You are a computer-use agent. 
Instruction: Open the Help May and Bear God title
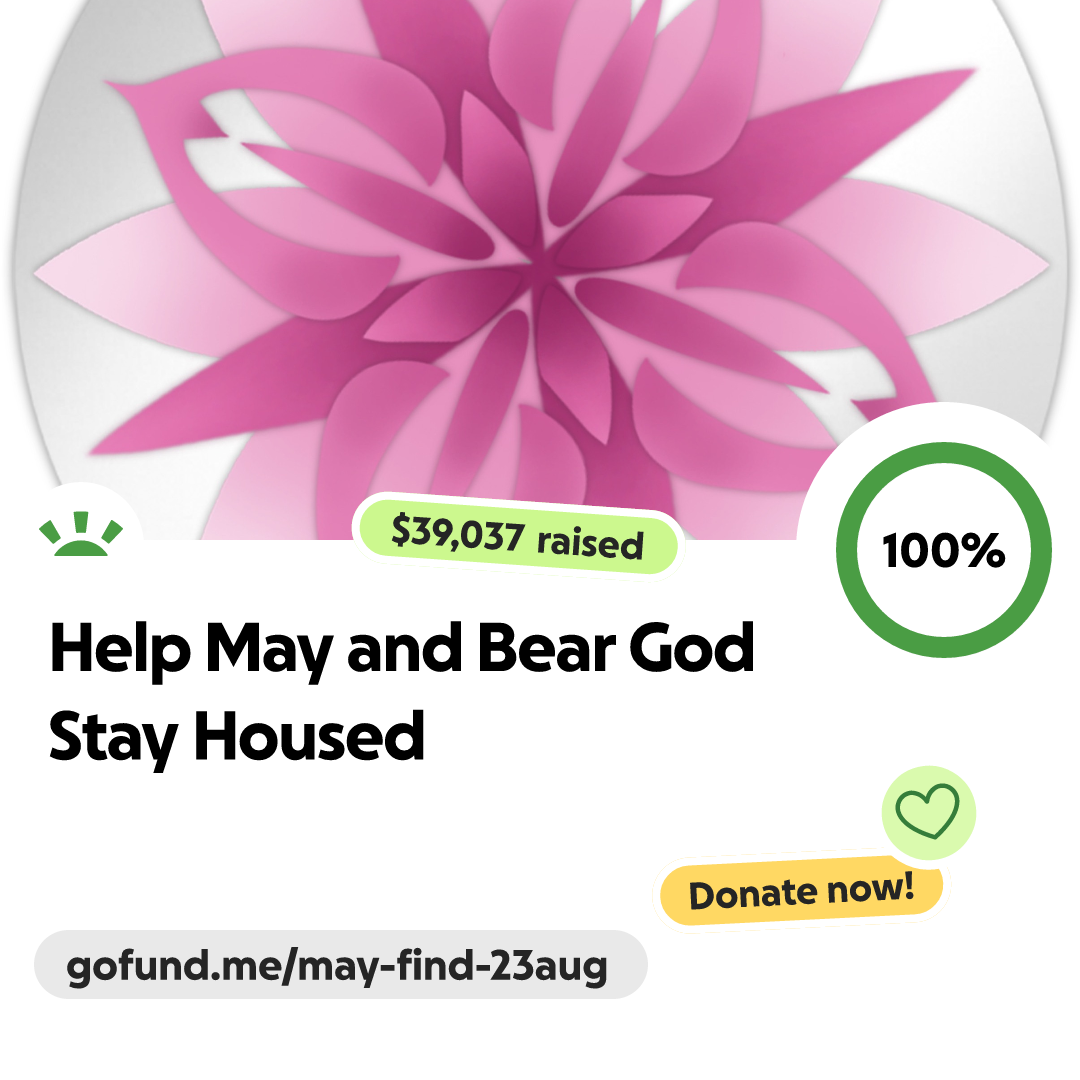[402, 649]
